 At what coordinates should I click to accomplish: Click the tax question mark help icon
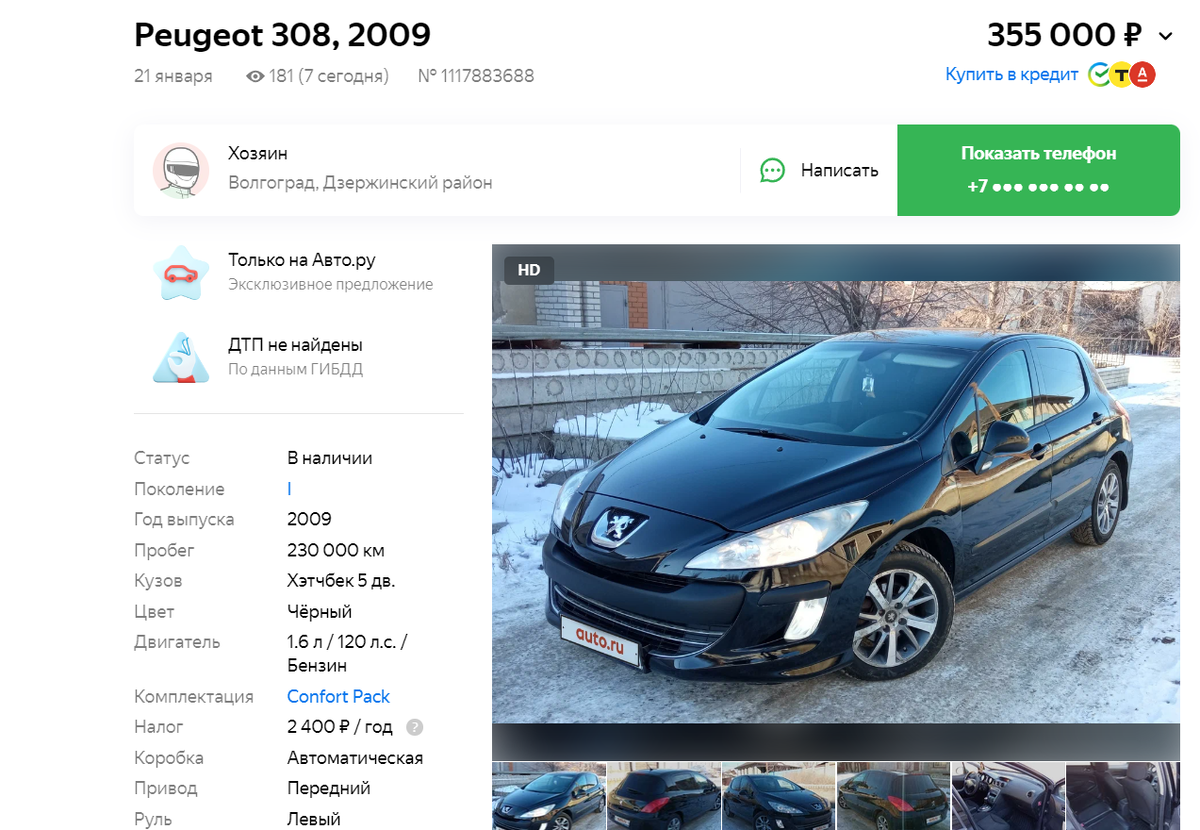coord(415,727)
